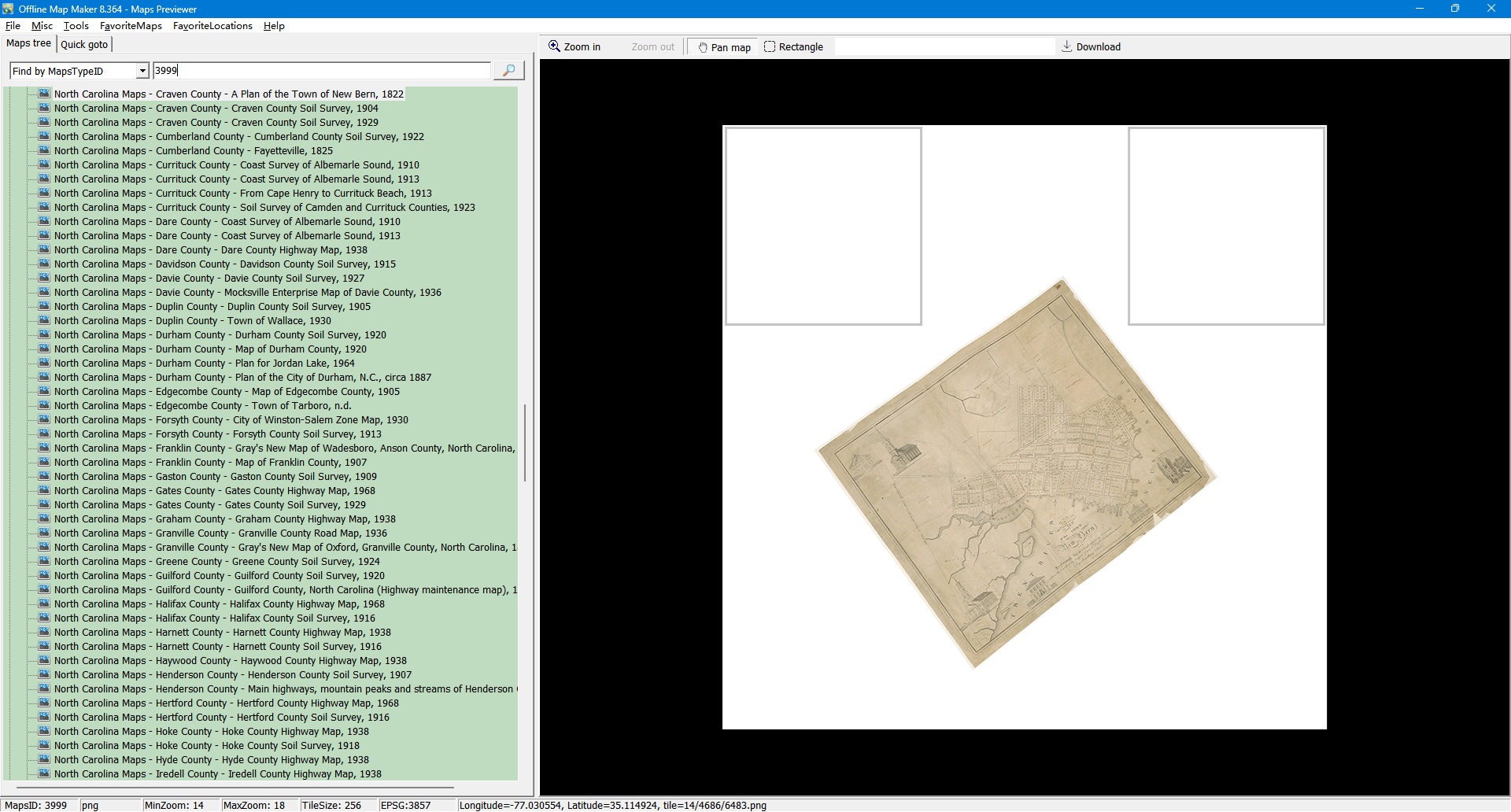The image size is (1511, 812).
Task: Open the FavoriteMaps menu
Action: (x=131, y=26)
